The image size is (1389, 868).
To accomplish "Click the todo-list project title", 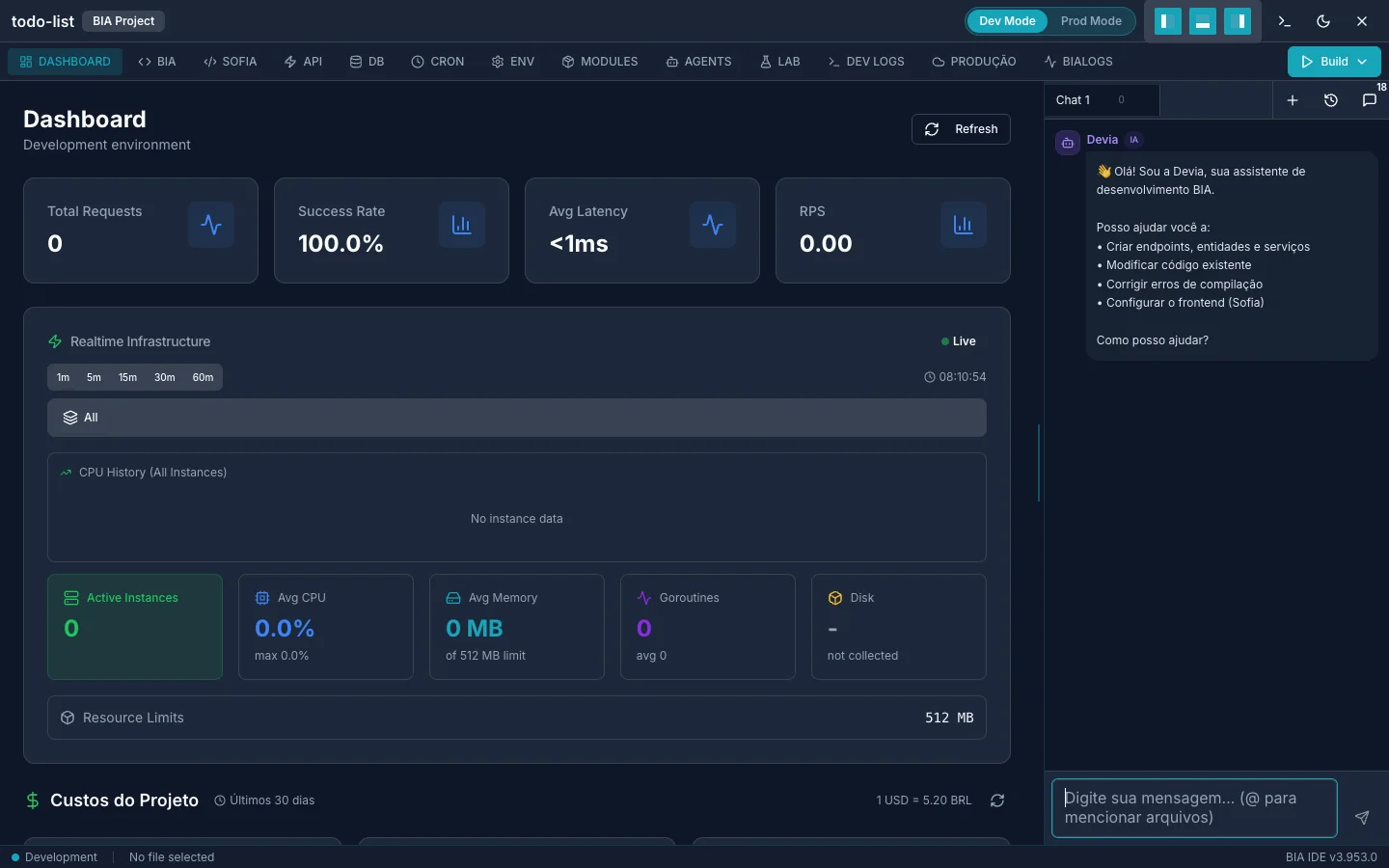I will tap(42, 21).
